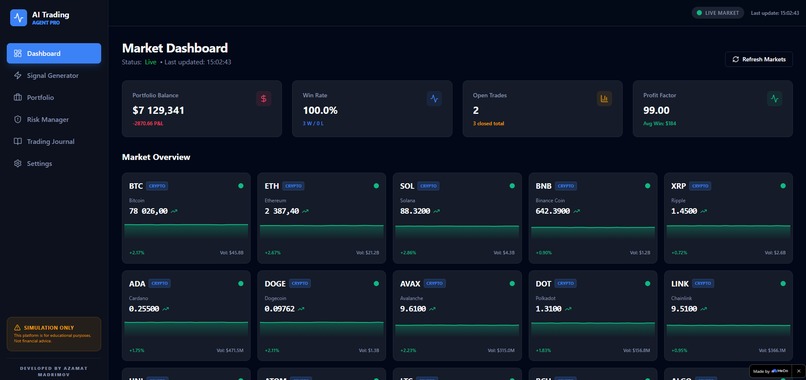Click the AI Trading logo icon

coord(19,18)
